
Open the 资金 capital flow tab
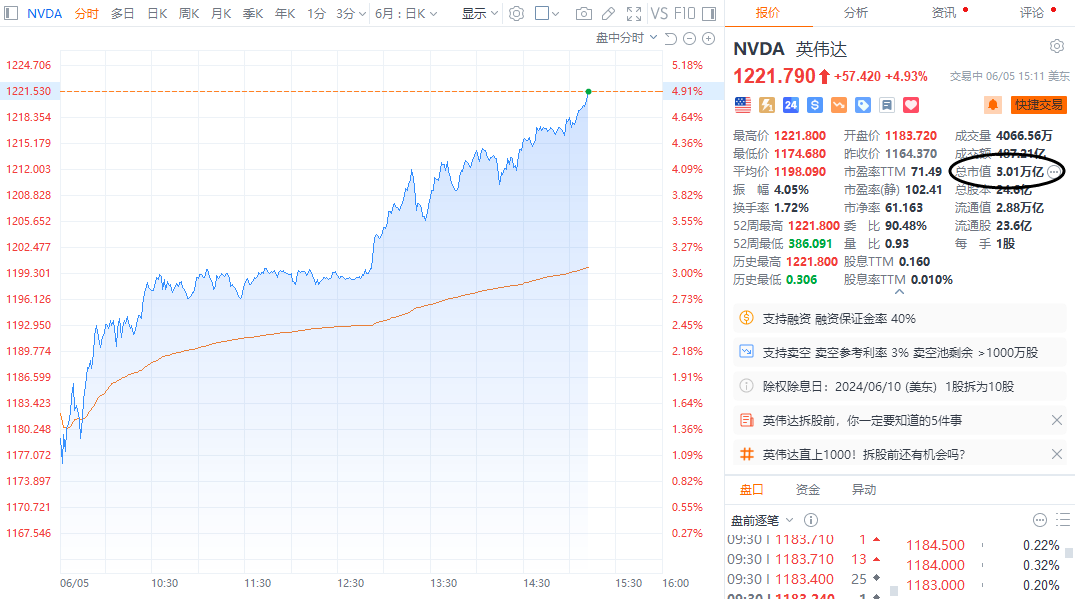pyautogui.click(x=807, y=490)
